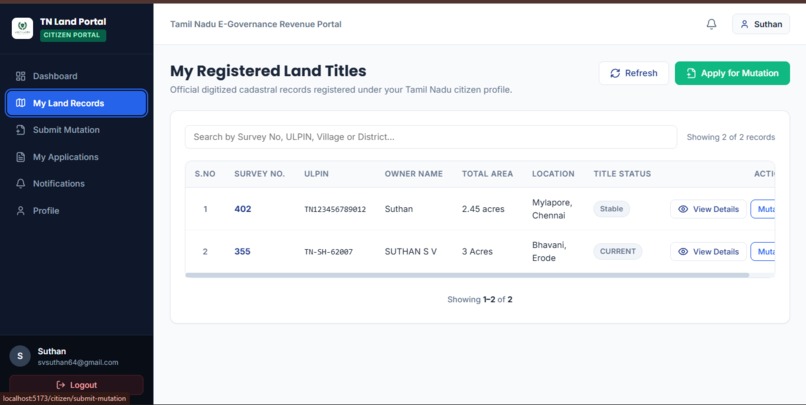The width and height of the screenshot is (806, 405).
Task: View details for survey number 355
Action: coord(708,251)
